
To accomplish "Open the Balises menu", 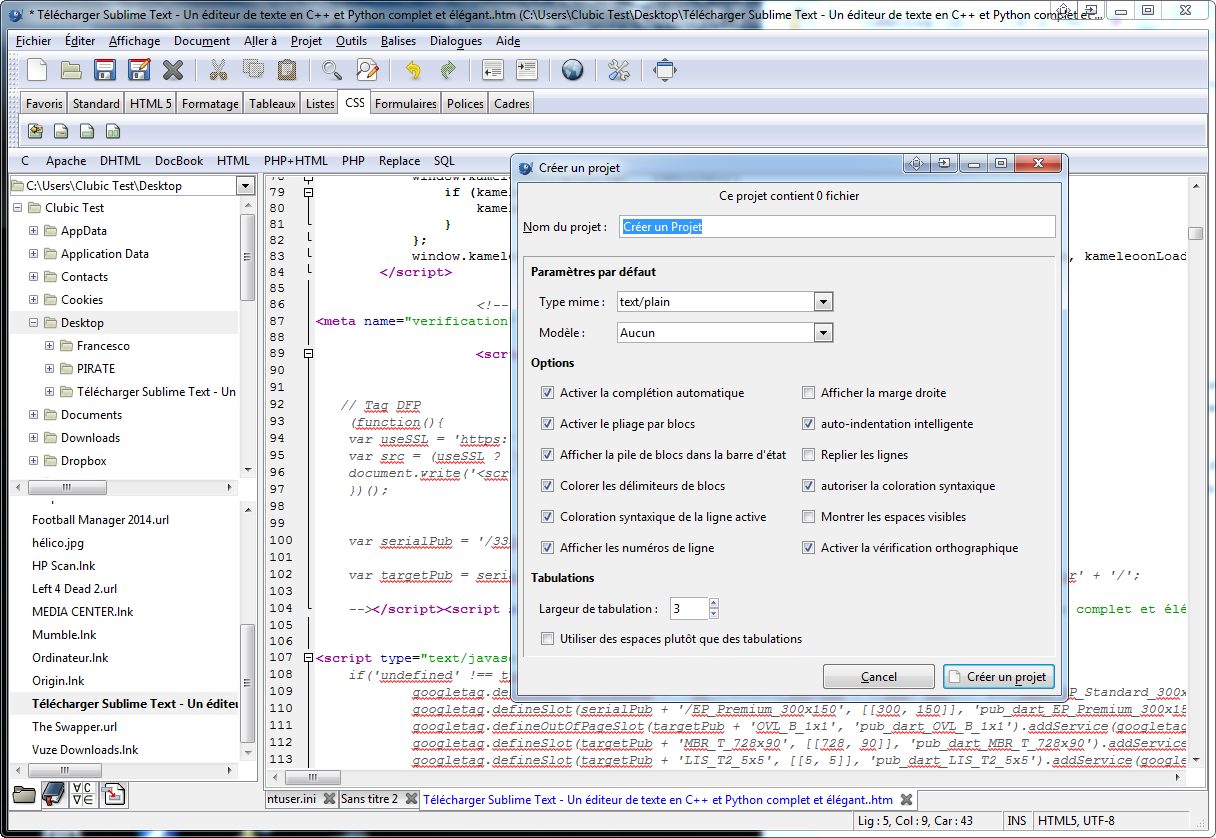I will click(x=399, y=41).
